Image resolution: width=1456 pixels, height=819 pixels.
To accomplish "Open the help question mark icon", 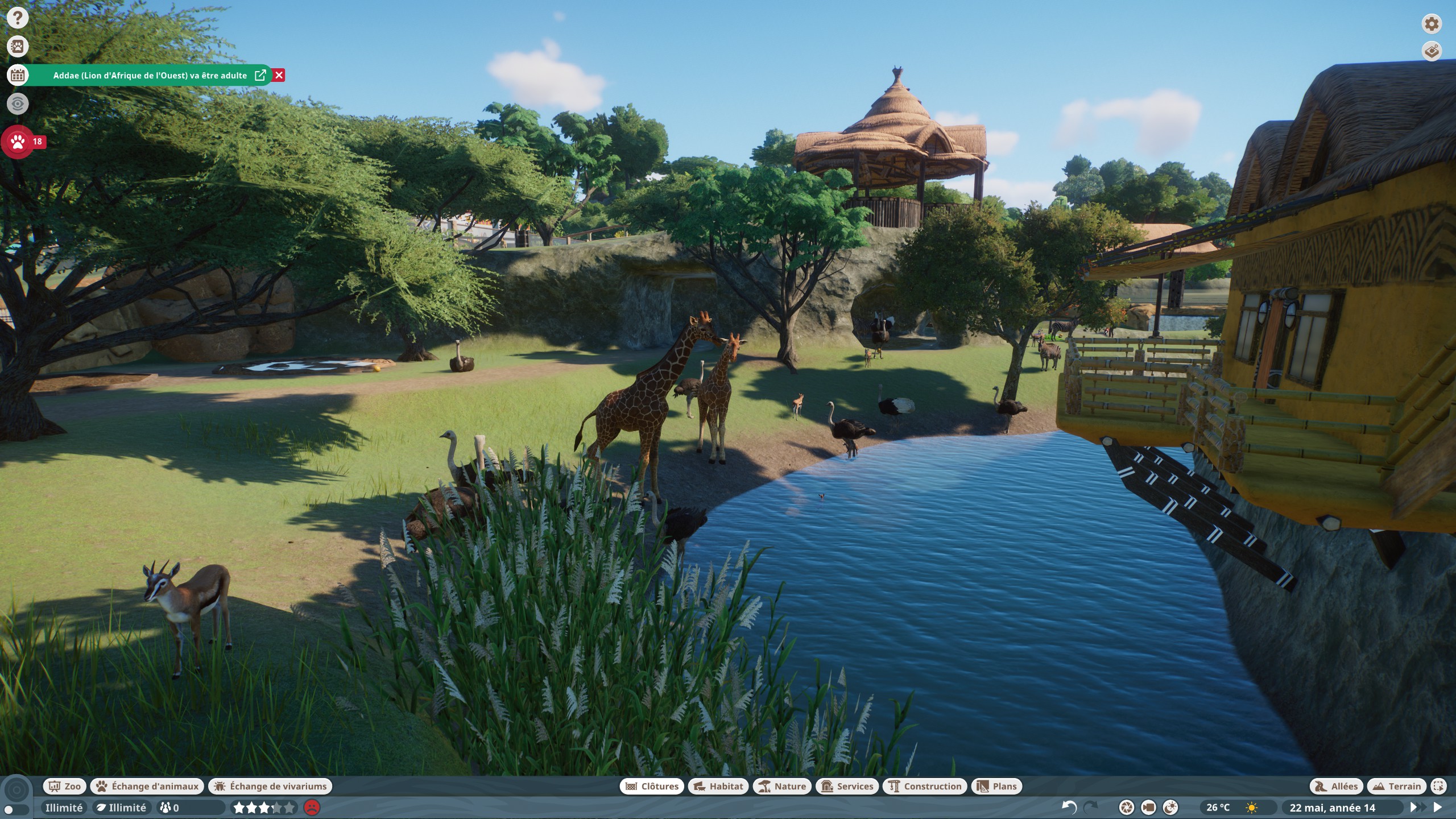I will [x=18, y=18].
